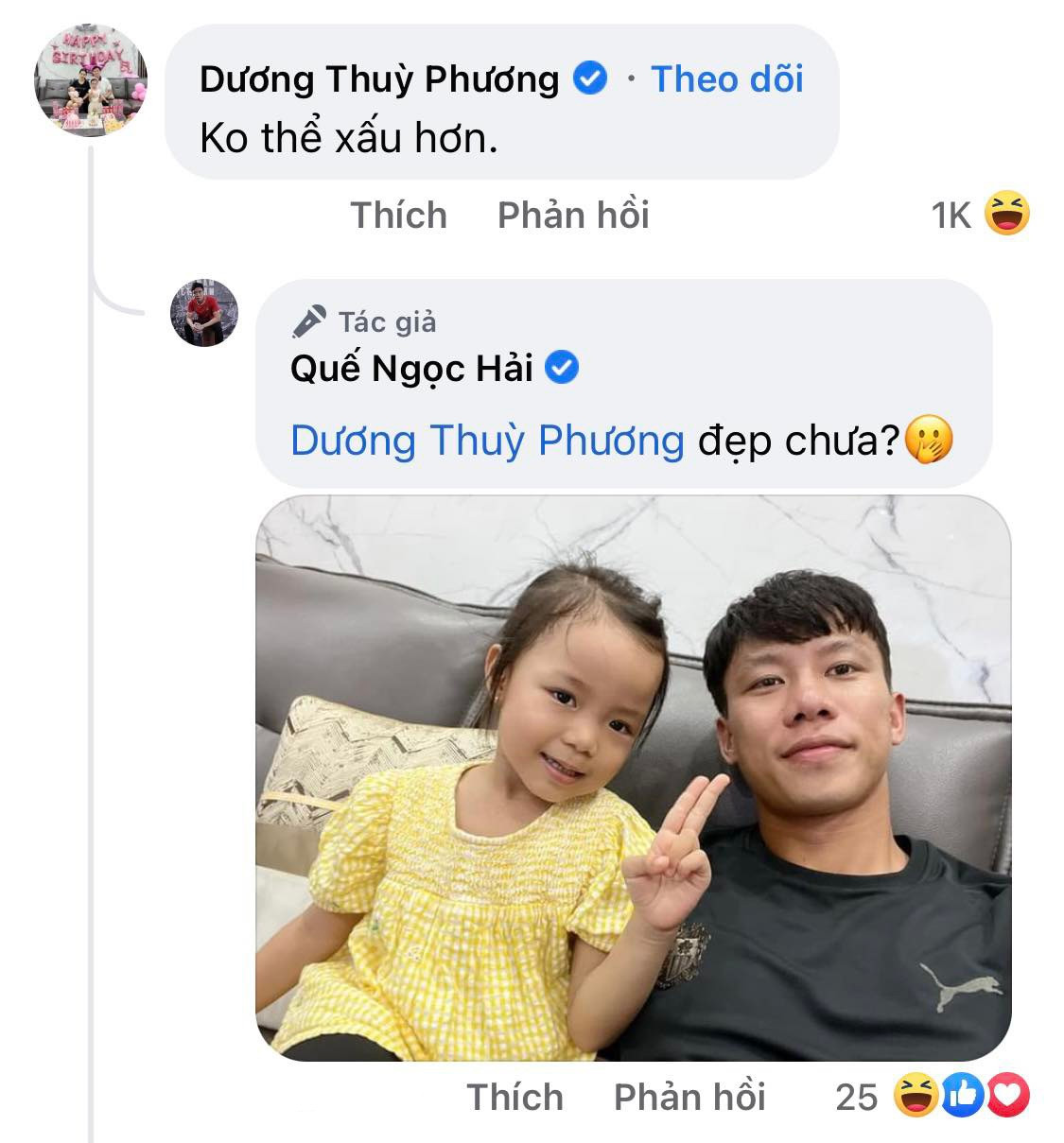Open author Quế Ngọc Hải's profile name
The width and height of the screenshot is (1064, 1143).
pyautogui.click(x=411, y=368)
